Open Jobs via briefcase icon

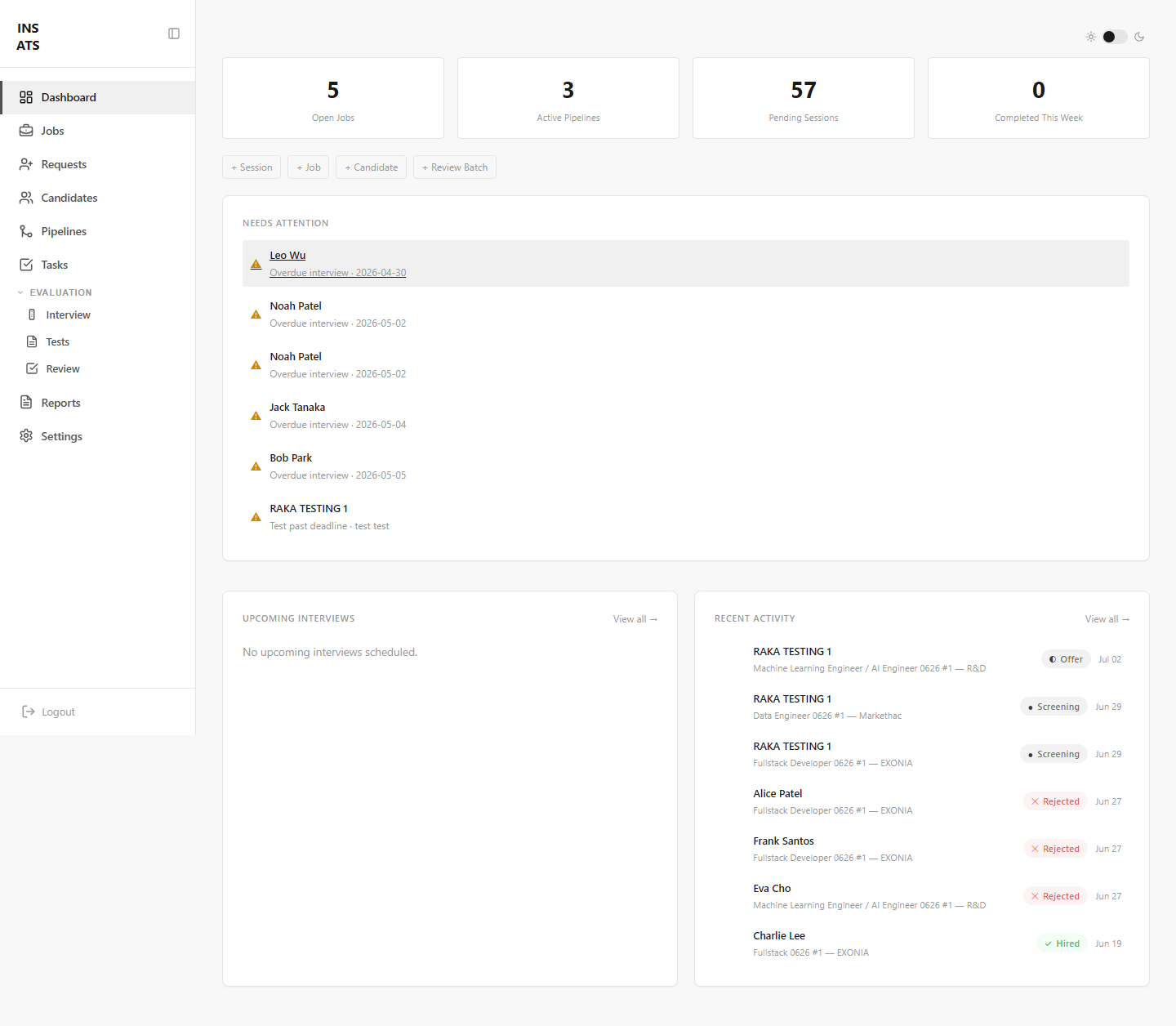(26, 131)
